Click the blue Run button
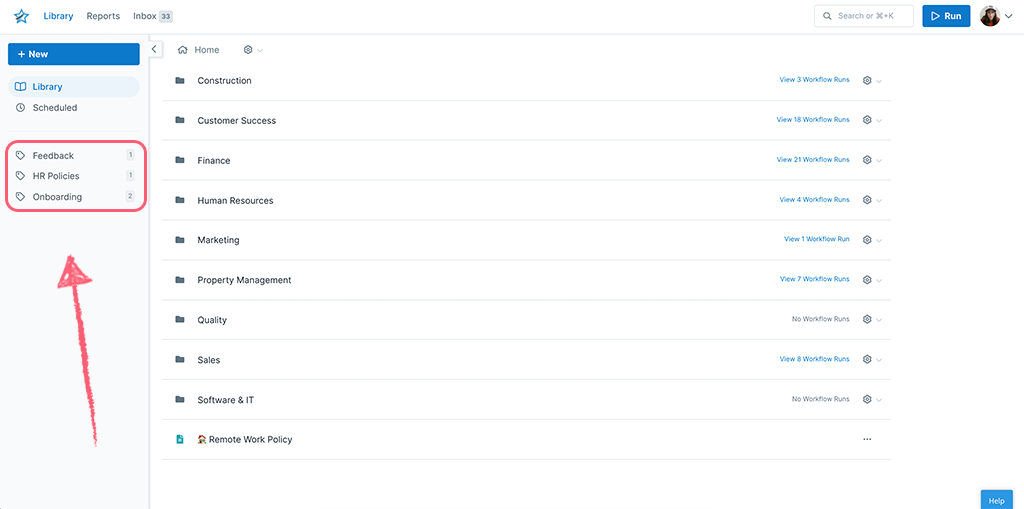Viewport: 1024px width, 509px height. [946, 16]
